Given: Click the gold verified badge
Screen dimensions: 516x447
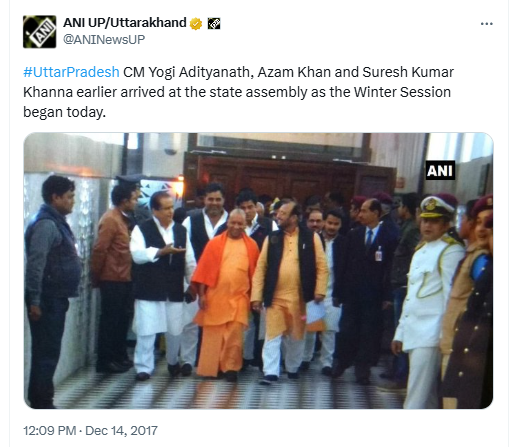Looking at the screenshot, I should pyautogui.click(x=196, y=24).
